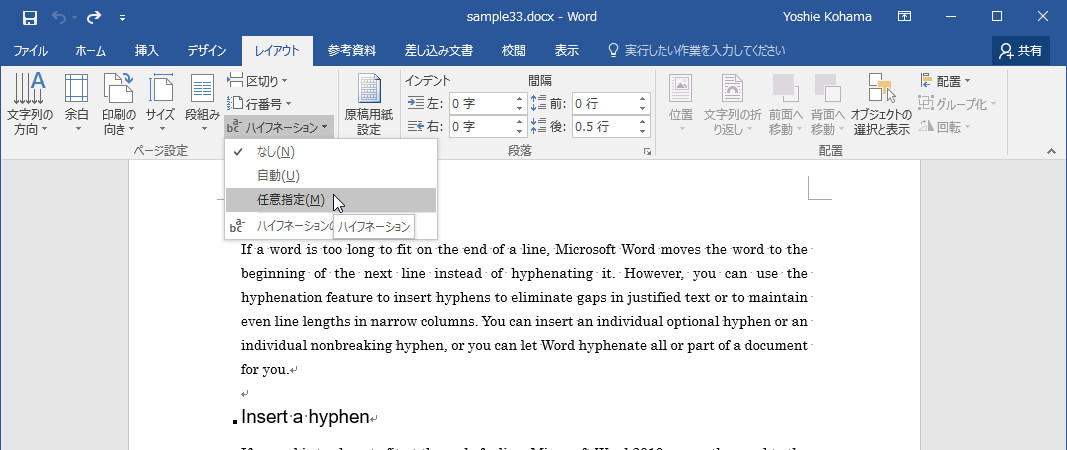Open 位置 position menu
This screenshot has height=450, width=1067.
pyautogui.click(x=680, y=103)
